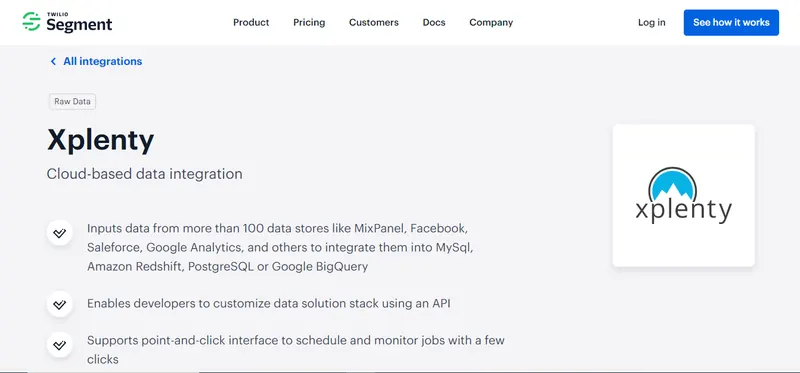Click the back chevron beside All integrations
Image resolution: width=800 pixels, height=373 pixels.
53,61
